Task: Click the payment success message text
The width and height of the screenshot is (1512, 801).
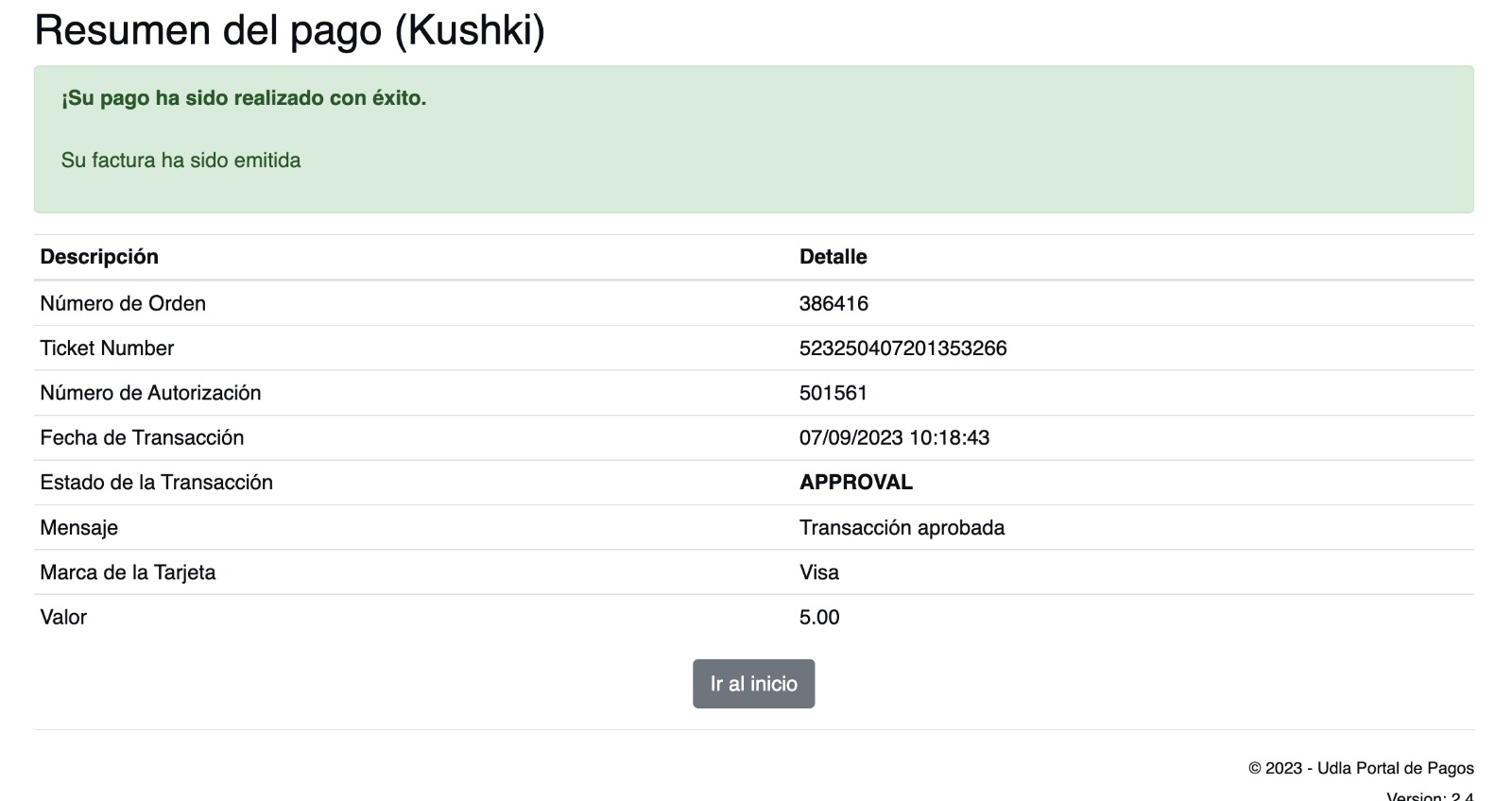Action: click(x=244, y=98)
